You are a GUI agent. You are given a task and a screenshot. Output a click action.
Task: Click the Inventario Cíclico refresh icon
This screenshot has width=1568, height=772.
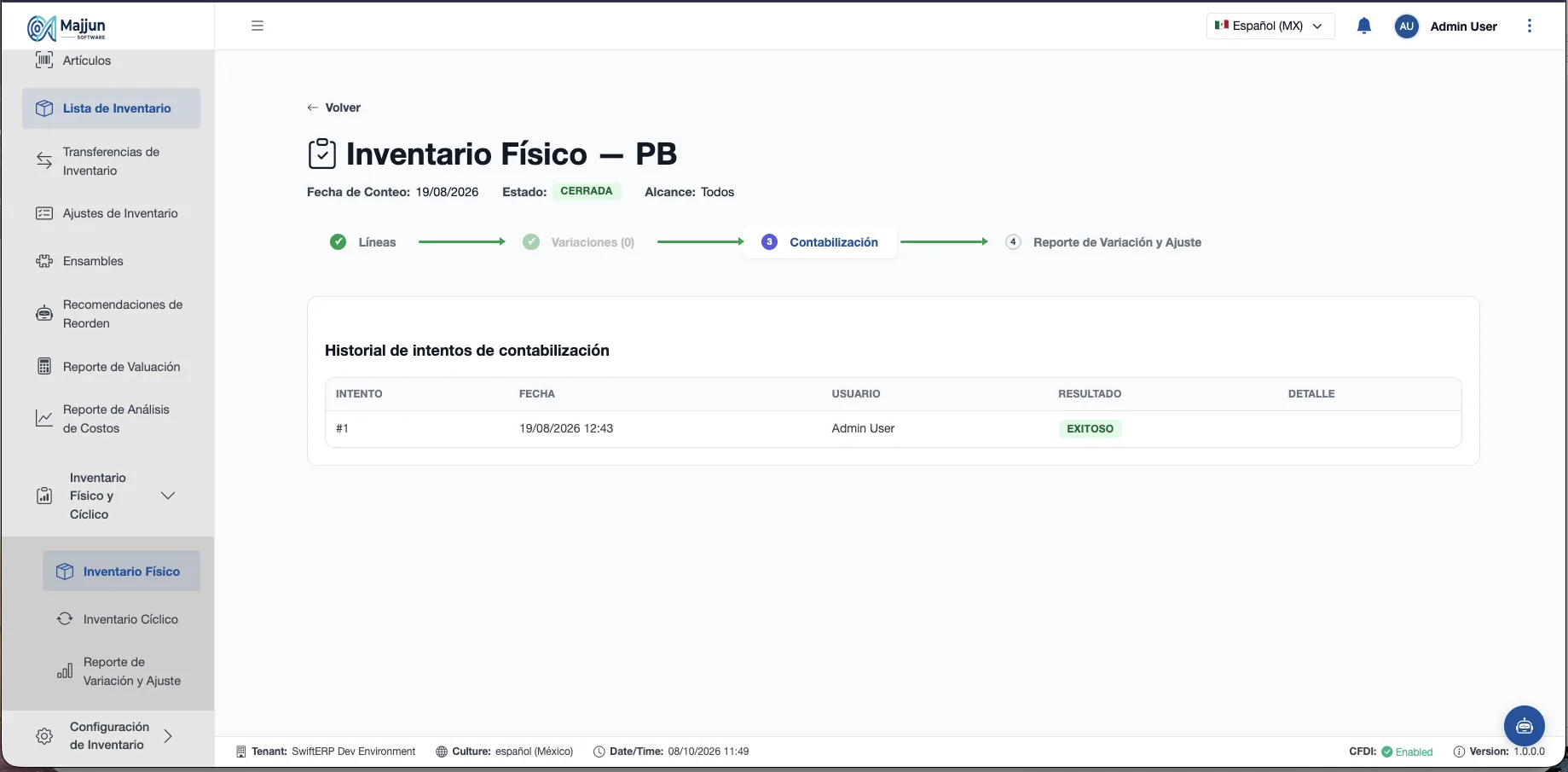(x=65, y=619)
